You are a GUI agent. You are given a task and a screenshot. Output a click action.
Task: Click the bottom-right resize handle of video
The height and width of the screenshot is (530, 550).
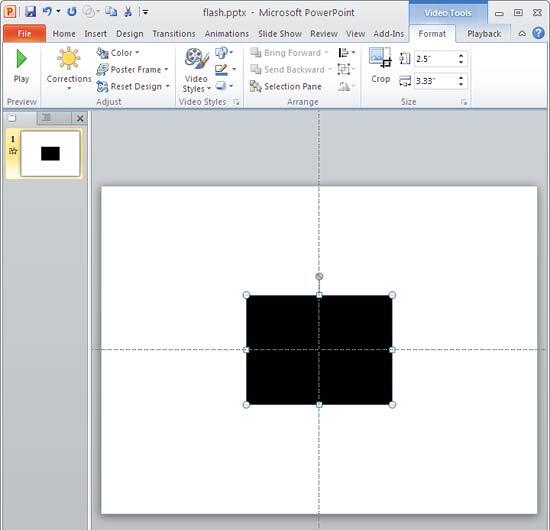[x=392, y=405]
